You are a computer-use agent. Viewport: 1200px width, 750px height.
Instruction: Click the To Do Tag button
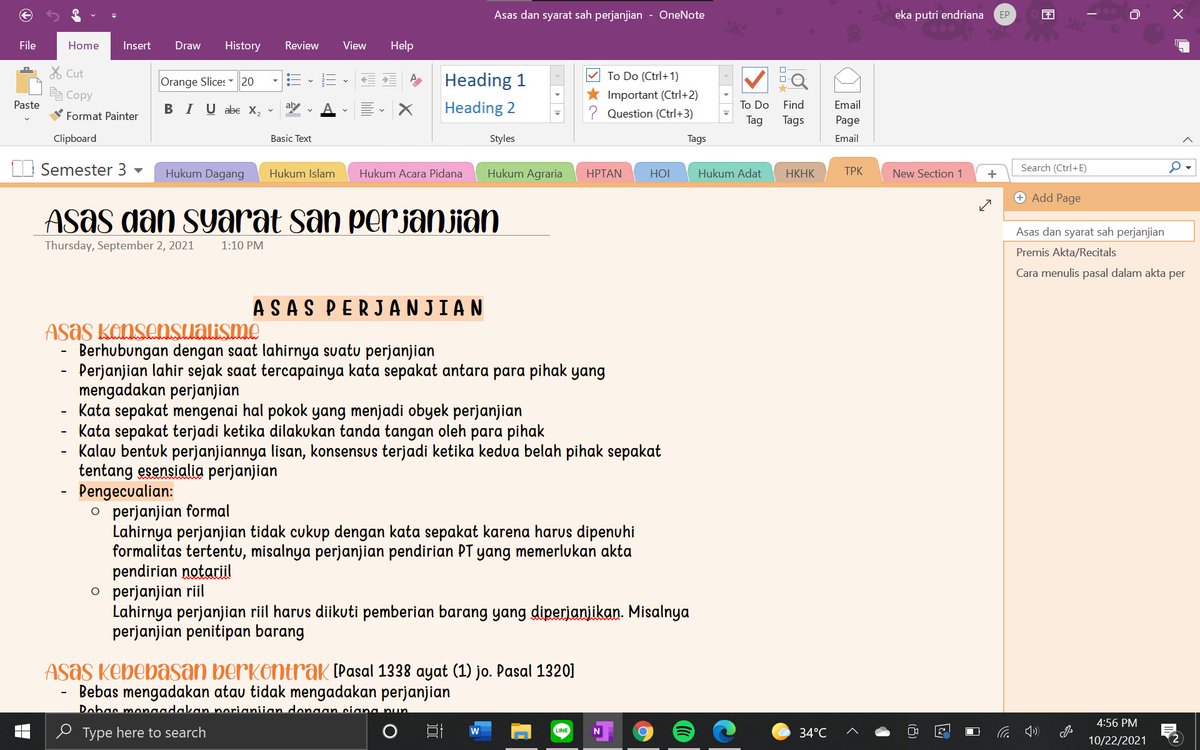pos(754,97)
